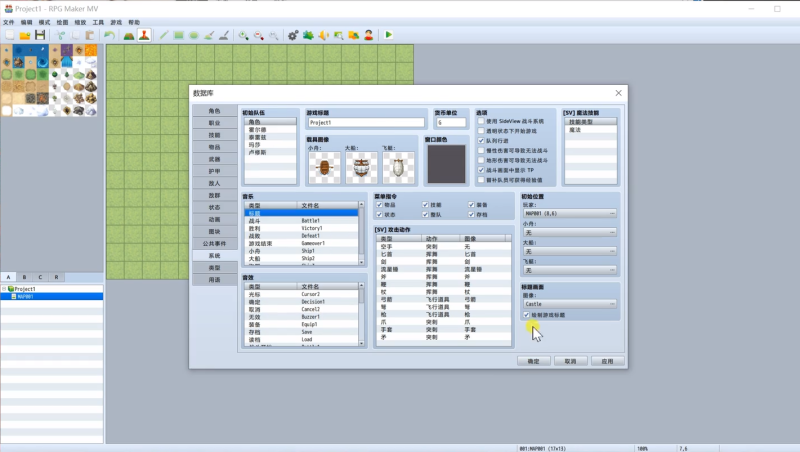The width and height of the screenshot is (800, 452).
Task: Toggle 'SideView' battle system checkbox
Action: tap(481, 121)
